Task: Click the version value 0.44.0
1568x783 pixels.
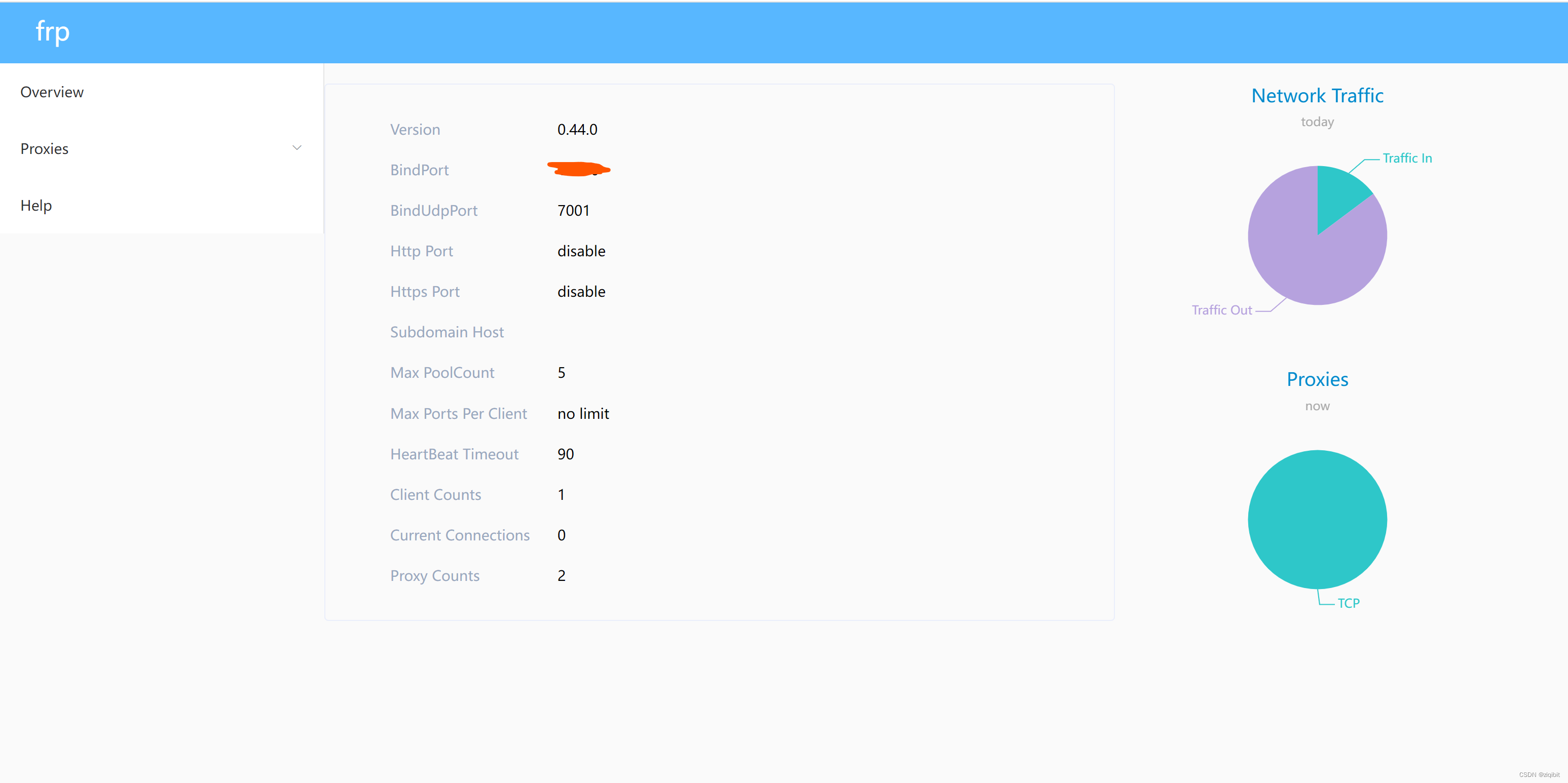Action: click(x=577, y=130)
